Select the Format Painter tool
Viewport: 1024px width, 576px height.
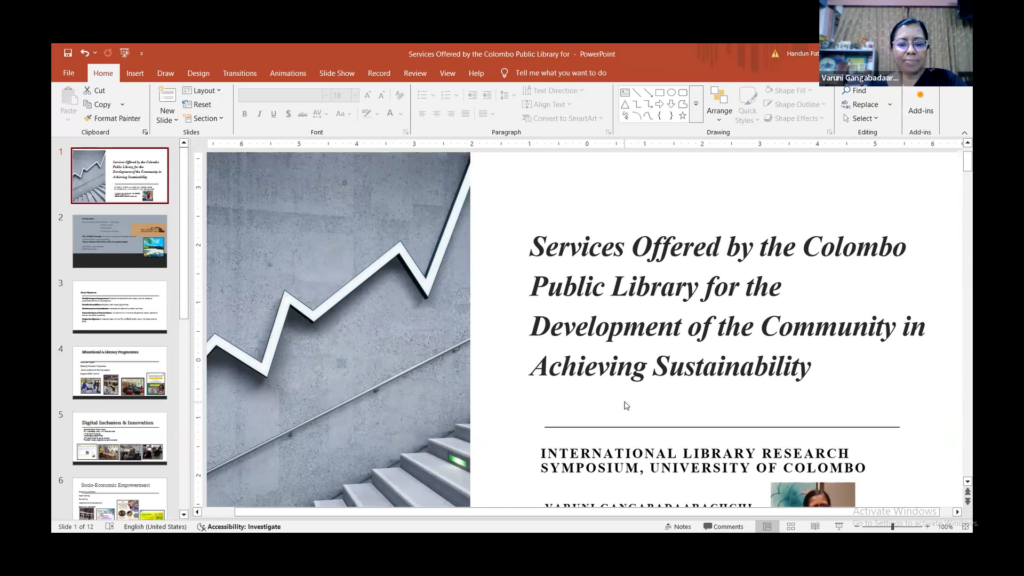coord(111,118)
